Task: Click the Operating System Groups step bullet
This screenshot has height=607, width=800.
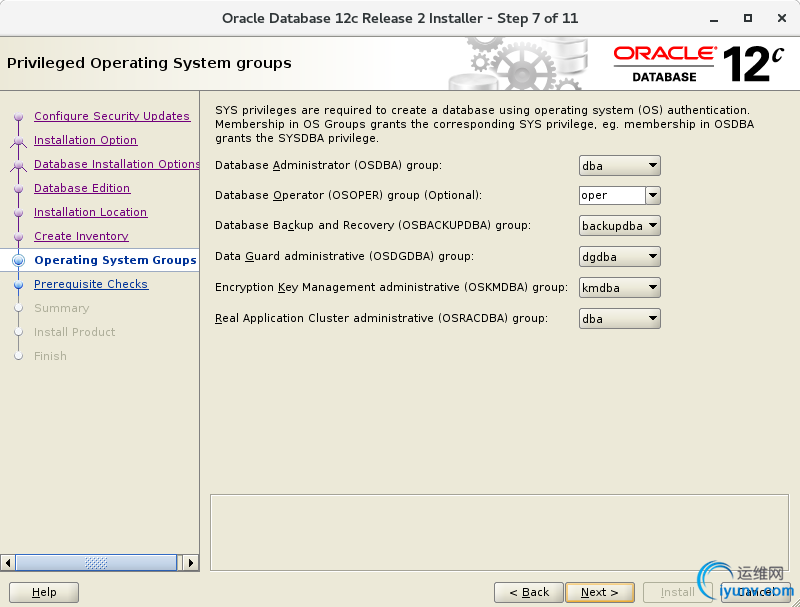Action: (x=18, y=260)
